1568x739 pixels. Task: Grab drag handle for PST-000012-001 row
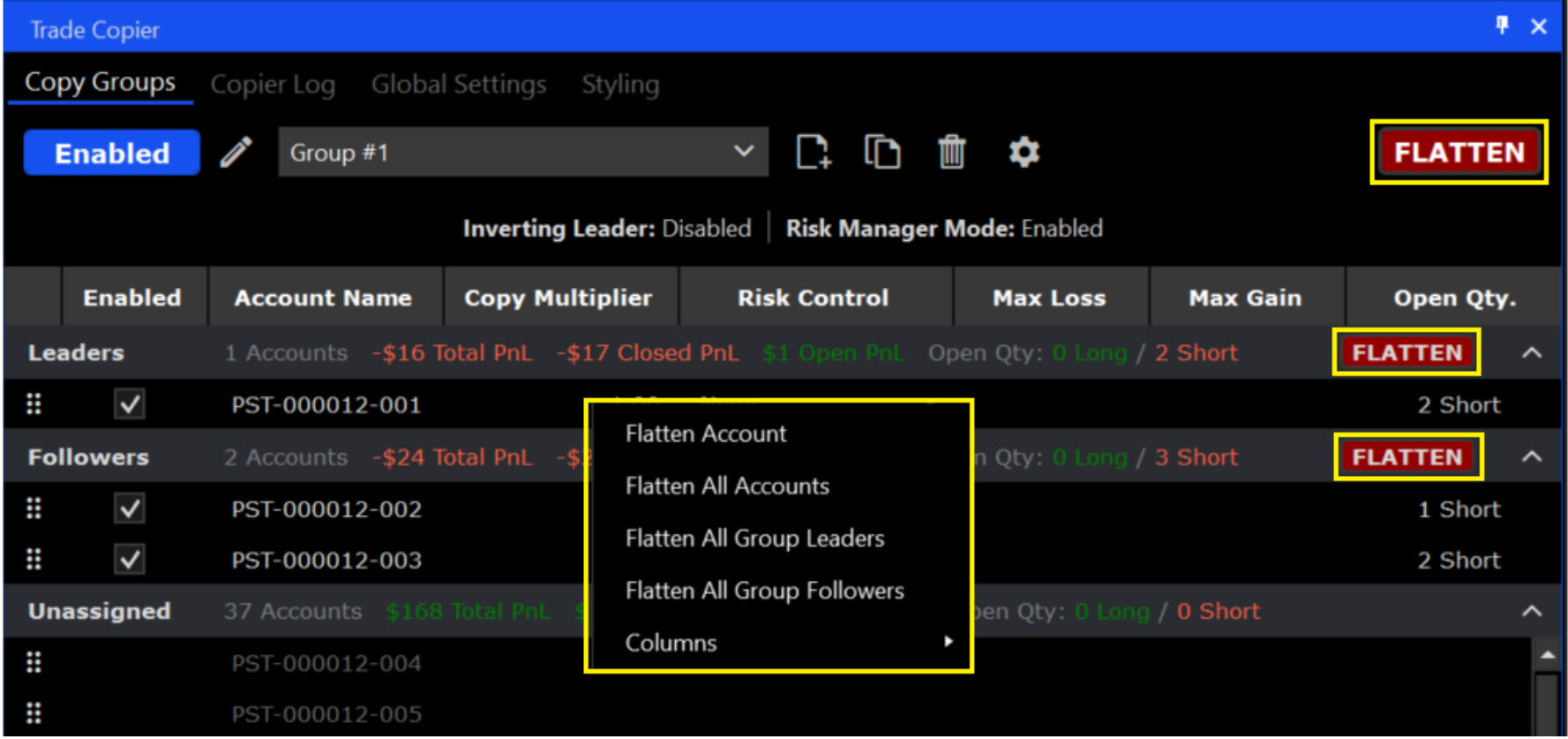[x=34, y=404]
